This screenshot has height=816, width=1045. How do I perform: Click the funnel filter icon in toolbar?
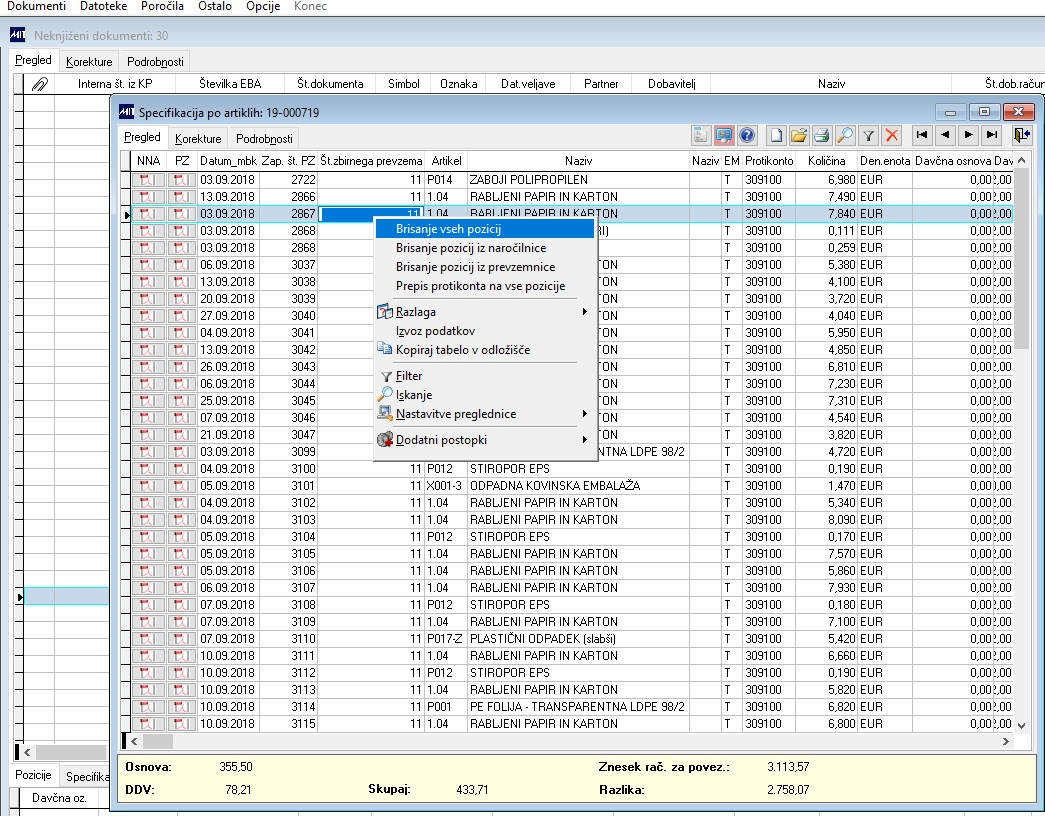coord(869,135)
